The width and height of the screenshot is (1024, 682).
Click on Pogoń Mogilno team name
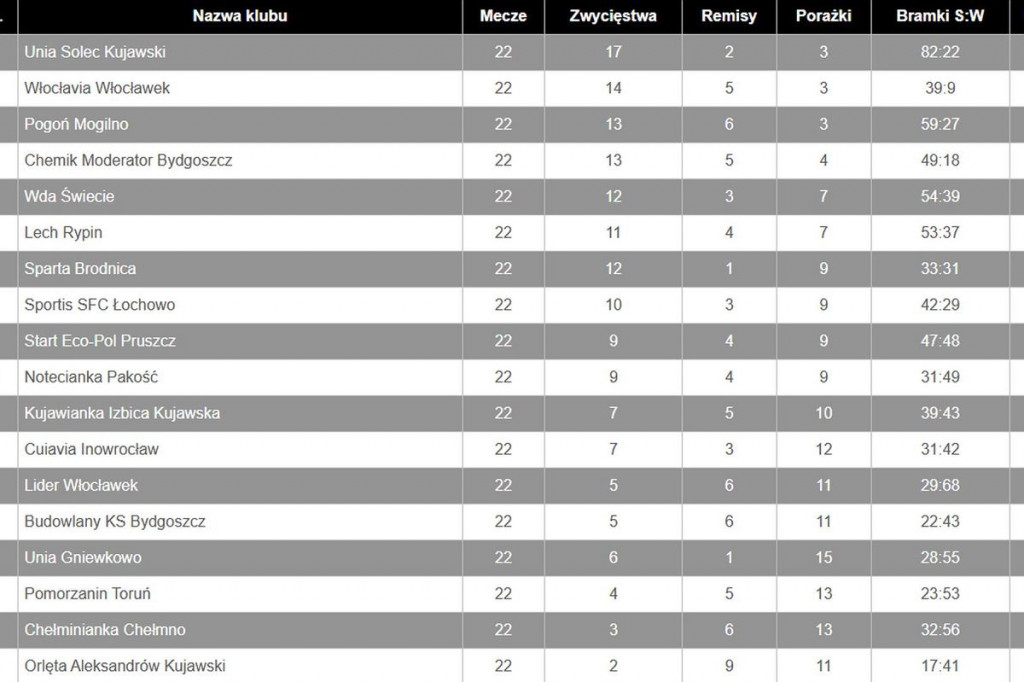click(x=76, y=124)
